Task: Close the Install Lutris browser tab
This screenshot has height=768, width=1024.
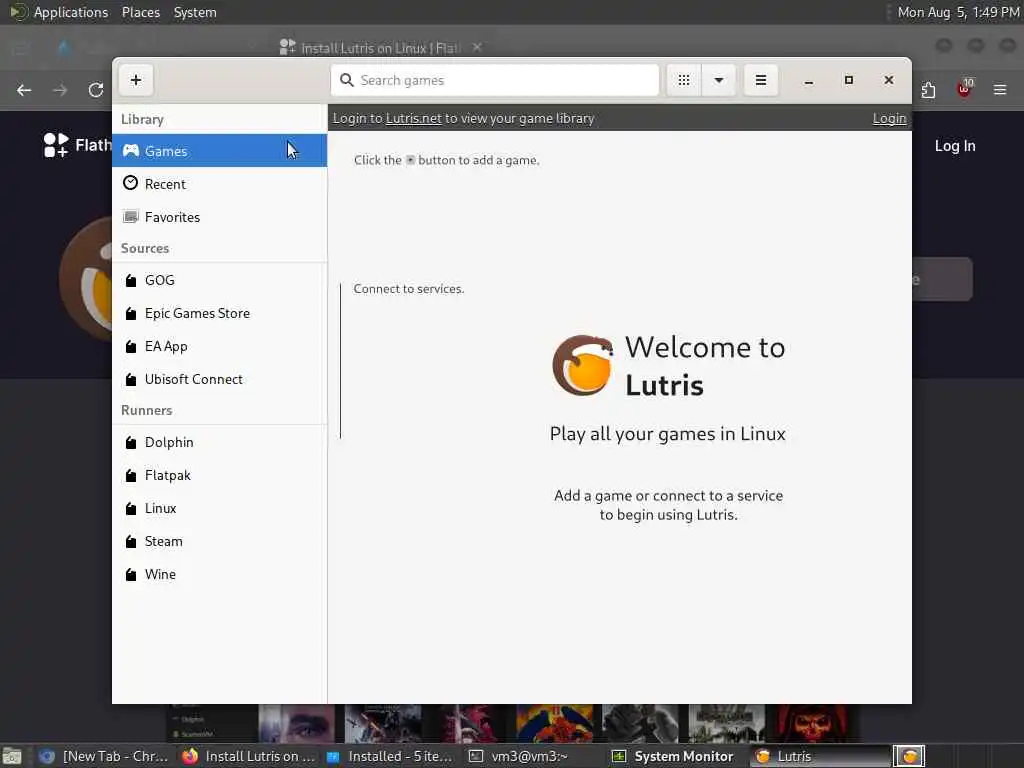Action: coord(477,47)
